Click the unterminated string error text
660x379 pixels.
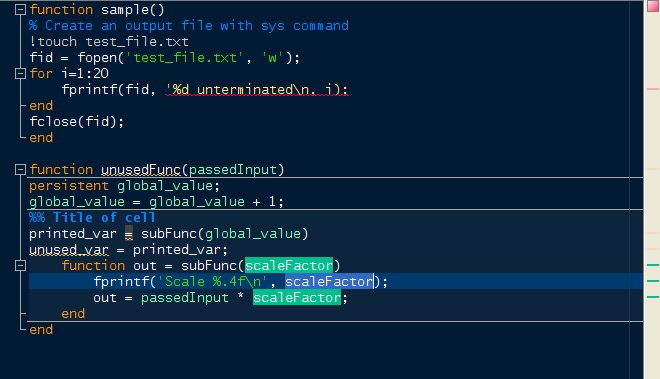256,90
